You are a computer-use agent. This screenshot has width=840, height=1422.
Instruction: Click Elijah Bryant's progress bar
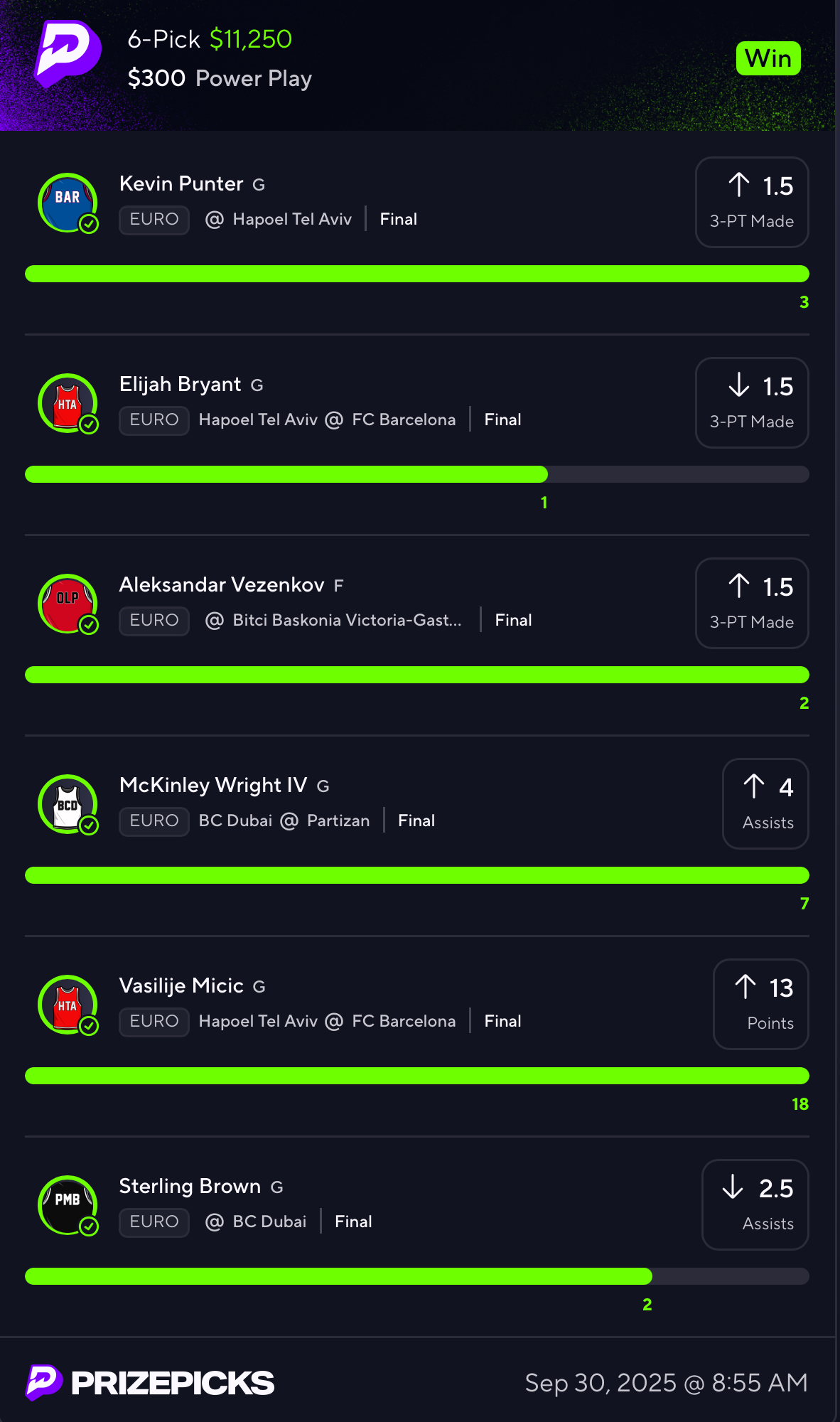coord(417,474)
